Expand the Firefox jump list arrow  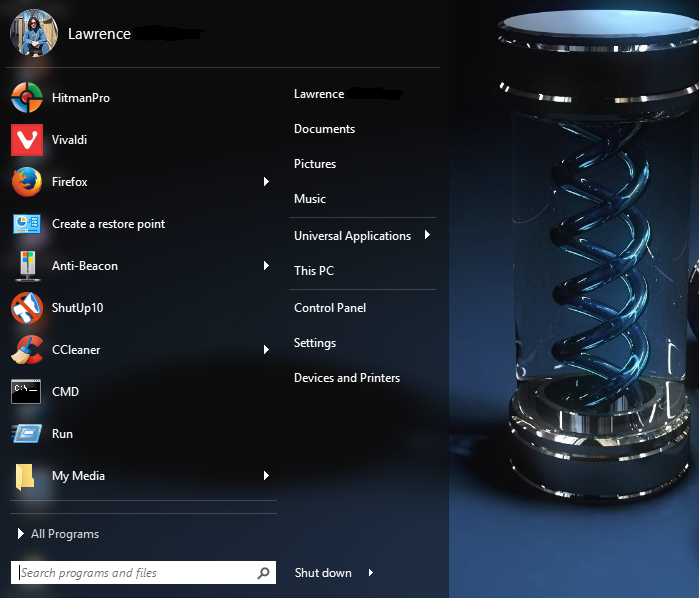pos(266,181)
